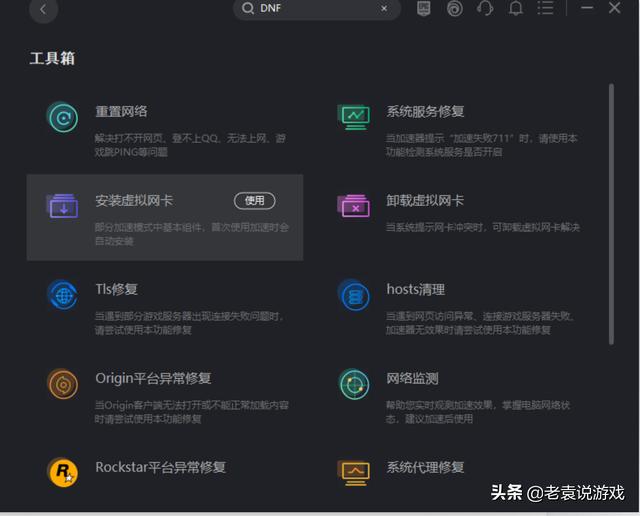Select the 系统代理修复 title
The image size is (640, 516).
[x=425, y=467]
